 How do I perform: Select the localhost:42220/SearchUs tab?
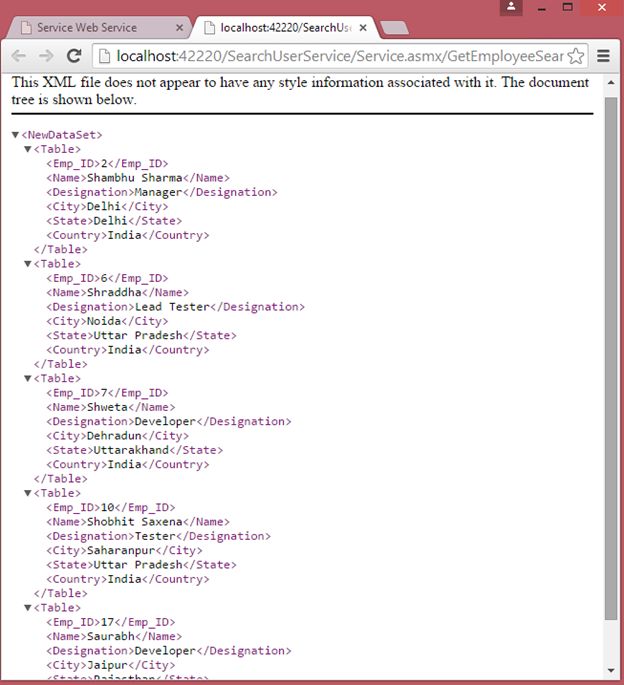[x=284, y=28]
